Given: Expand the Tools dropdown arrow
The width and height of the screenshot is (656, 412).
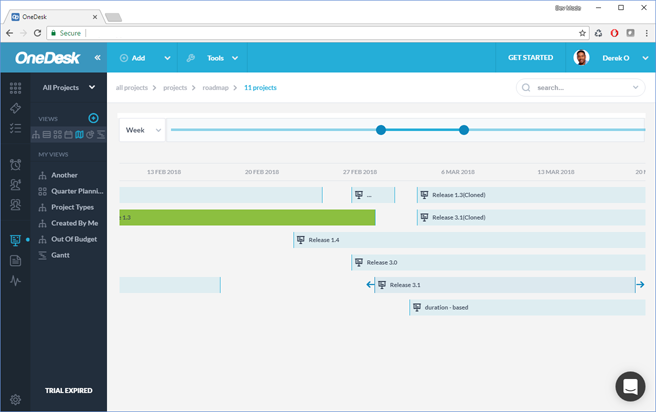Looking at the screenshot, I should coord(235,58).
